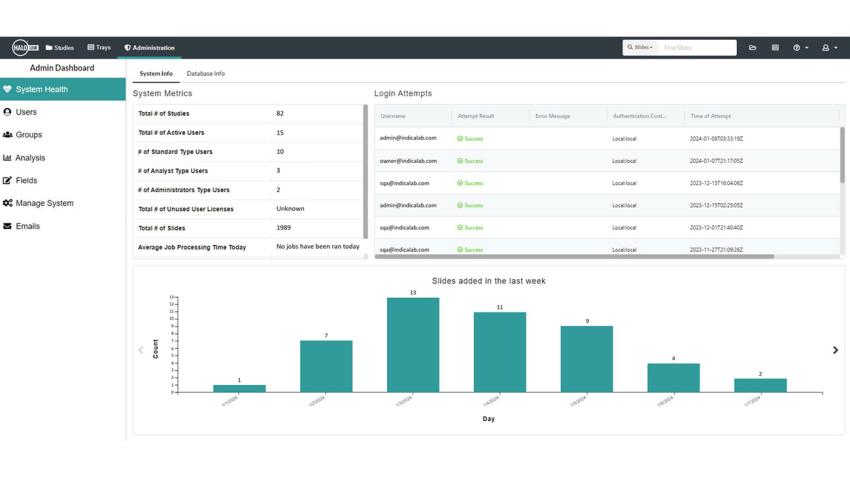
Task: Expand the Slides search type dropdown
Action: [640, 47]
